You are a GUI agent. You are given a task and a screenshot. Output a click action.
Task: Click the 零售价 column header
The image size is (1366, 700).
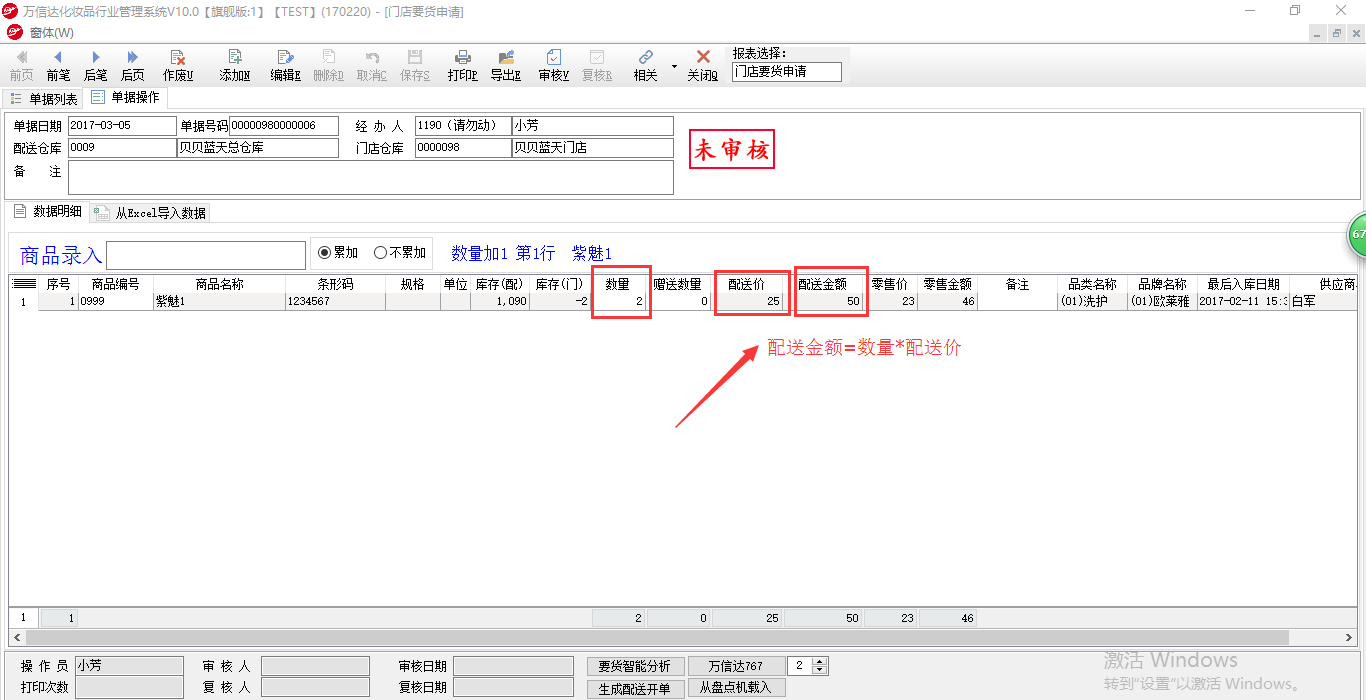pyautogui.click(x=890, y=285)
